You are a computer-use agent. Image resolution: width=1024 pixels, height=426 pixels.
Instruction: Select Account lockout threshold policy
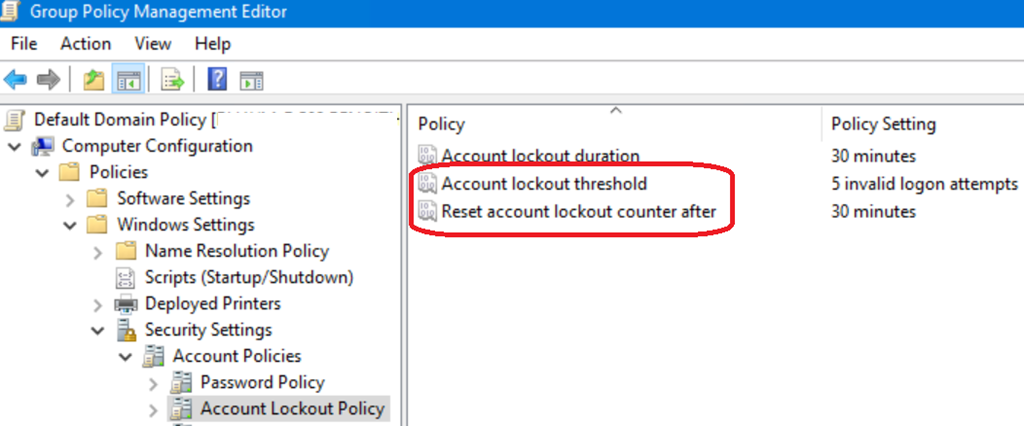point(544,184)
